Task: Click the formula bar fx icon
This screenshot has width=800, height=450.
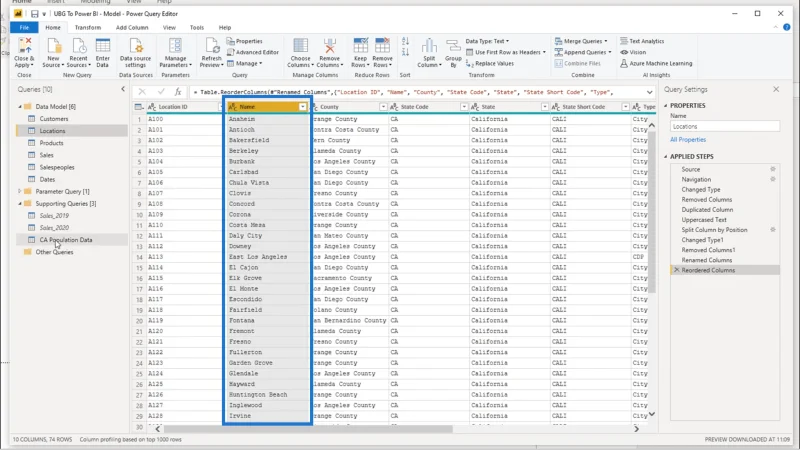Action: pyautogui.click(x=178, y=92)
